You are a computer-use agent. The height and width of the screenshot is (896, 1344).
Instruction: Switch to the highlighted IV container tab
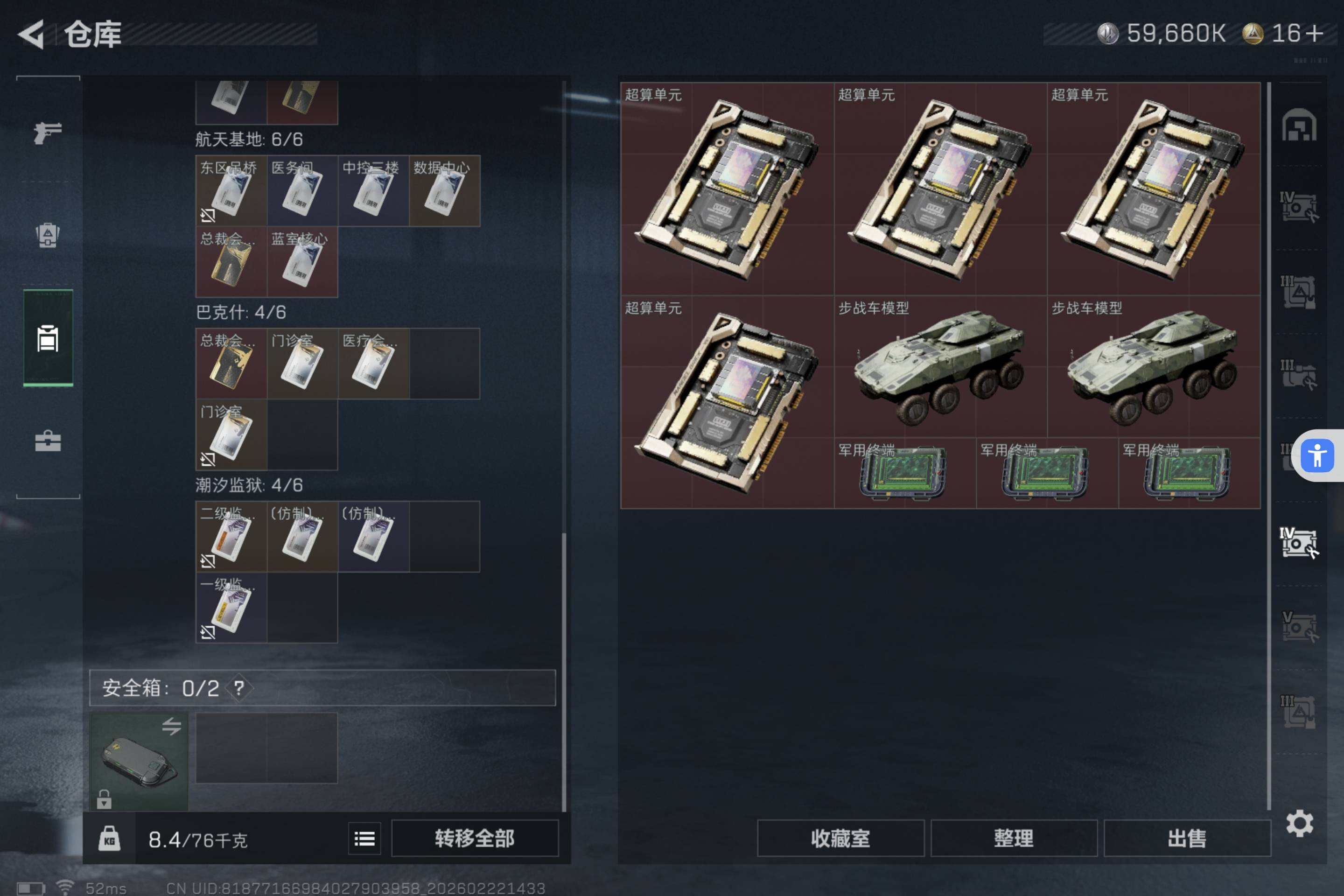[x=1299, y=542]
